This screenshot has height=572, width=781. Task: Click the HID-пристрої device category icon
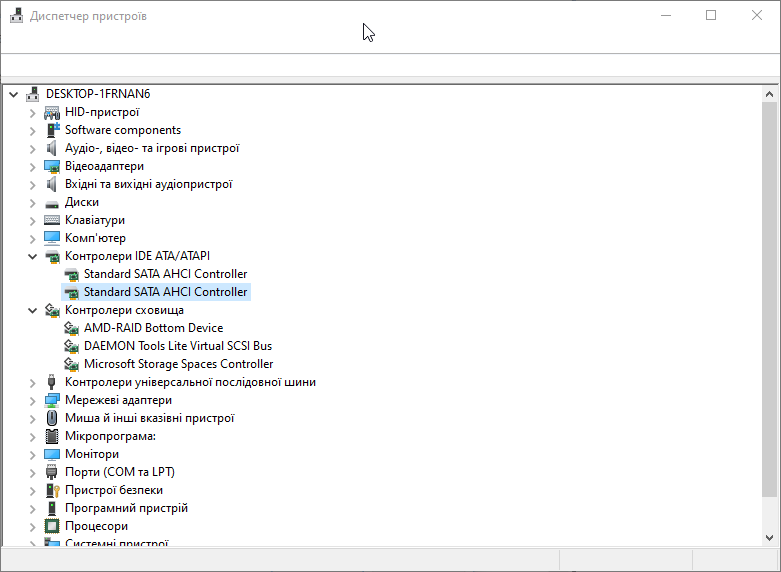[52, 113]
